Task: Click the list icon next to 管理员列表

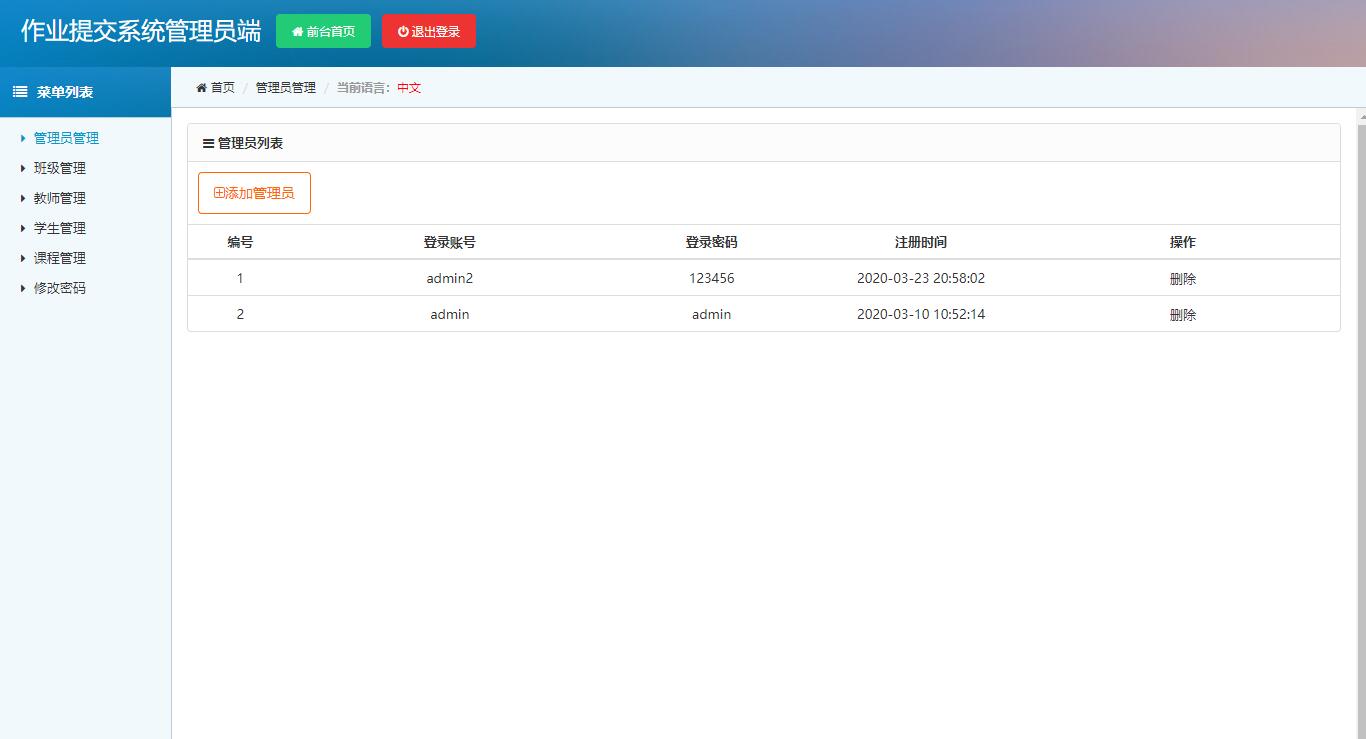Action: tap(206, 142)
